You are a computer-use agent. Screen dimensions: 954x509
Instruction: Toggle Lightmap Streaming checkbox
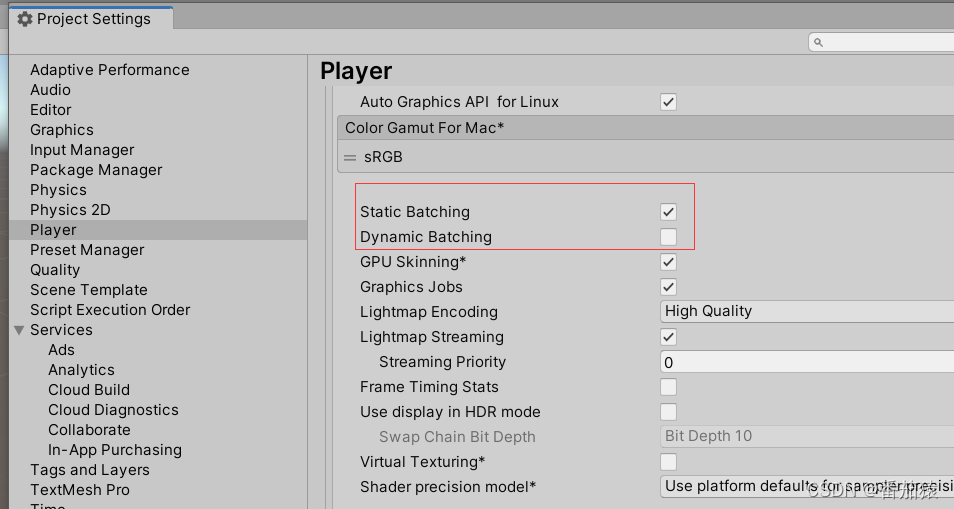[x=668, y=337]
